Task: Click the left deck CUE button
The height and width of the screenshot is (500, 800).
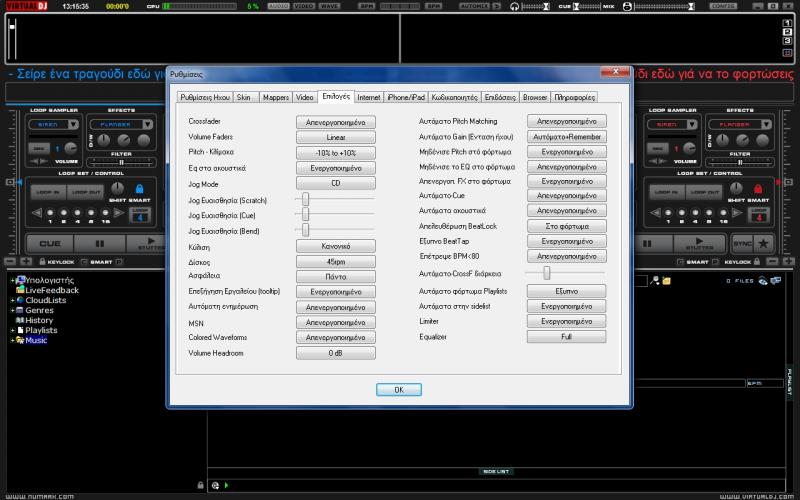Action: [x=50, y=243]
